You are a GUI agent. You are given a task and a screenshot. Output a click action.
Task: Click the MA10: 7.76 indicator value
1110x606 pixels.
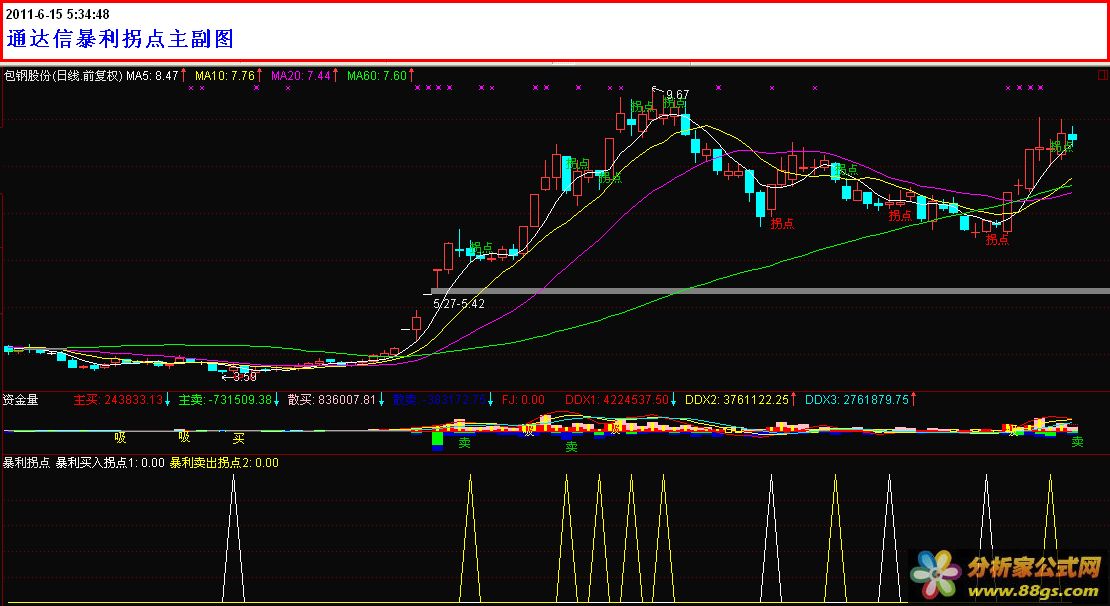click(x=224, y=75)
